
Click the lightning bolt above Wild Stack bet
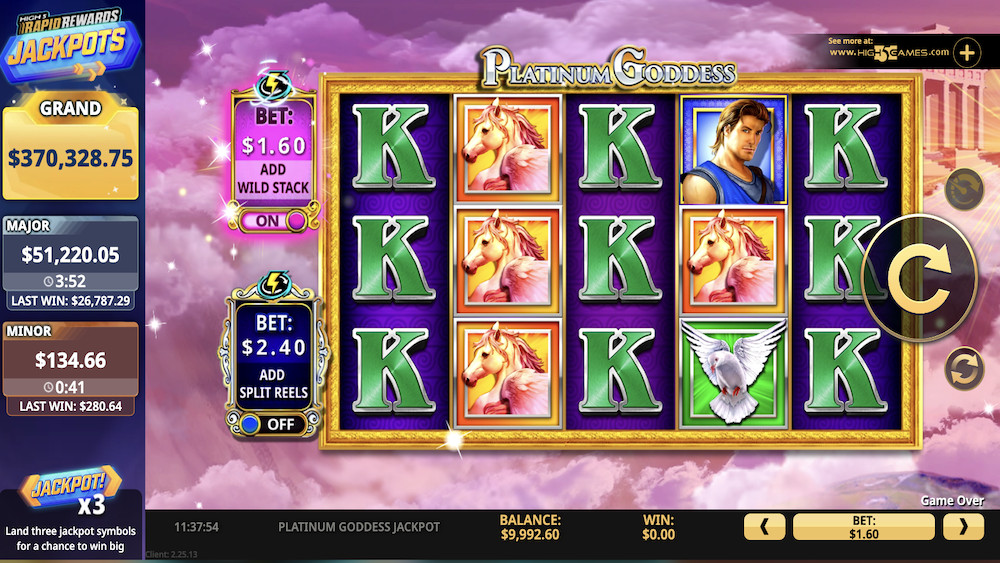[274, 85]
